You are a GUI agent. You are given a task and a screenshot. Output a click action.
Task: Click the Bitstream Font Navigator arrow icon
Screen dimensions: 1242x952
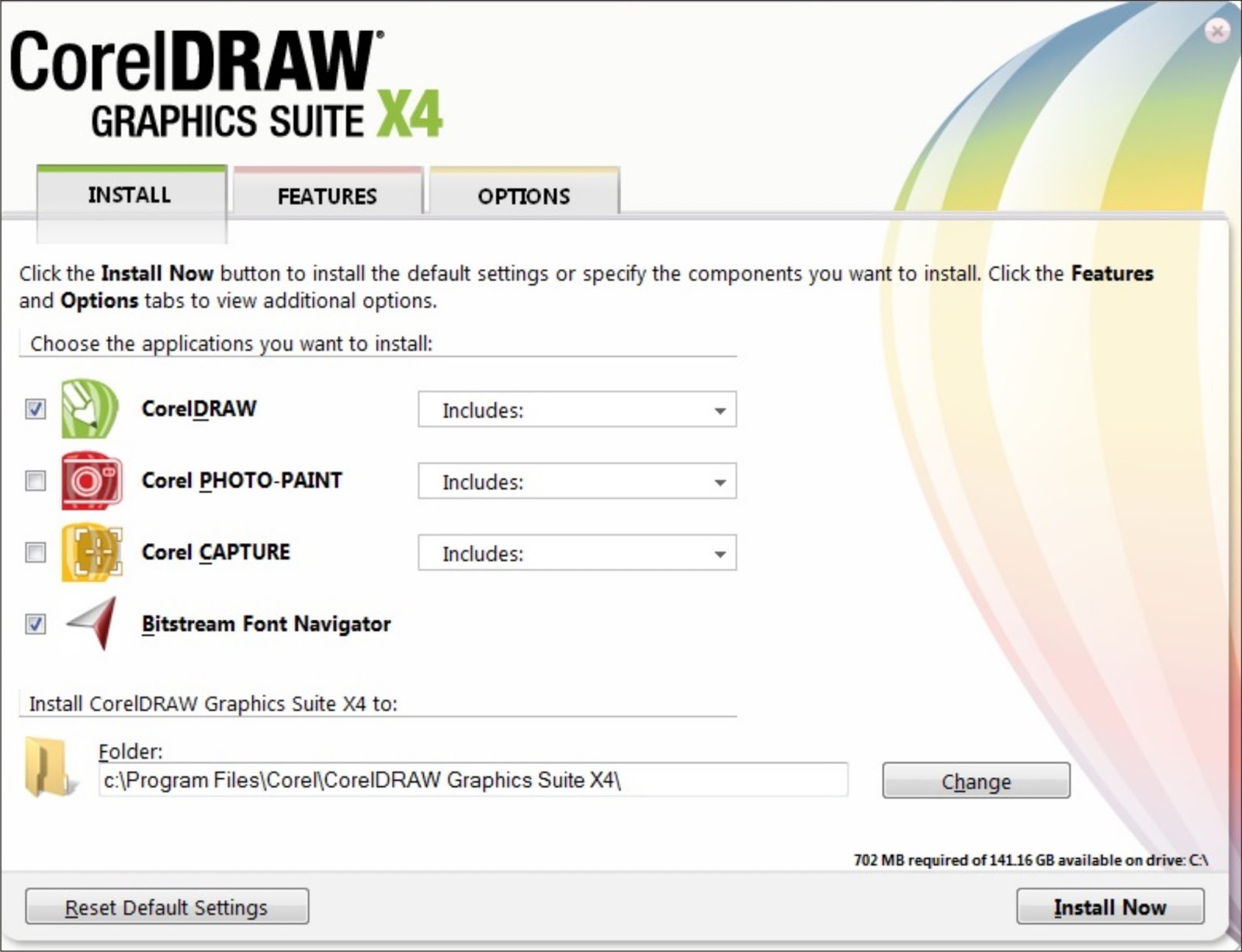pos(93,625)
